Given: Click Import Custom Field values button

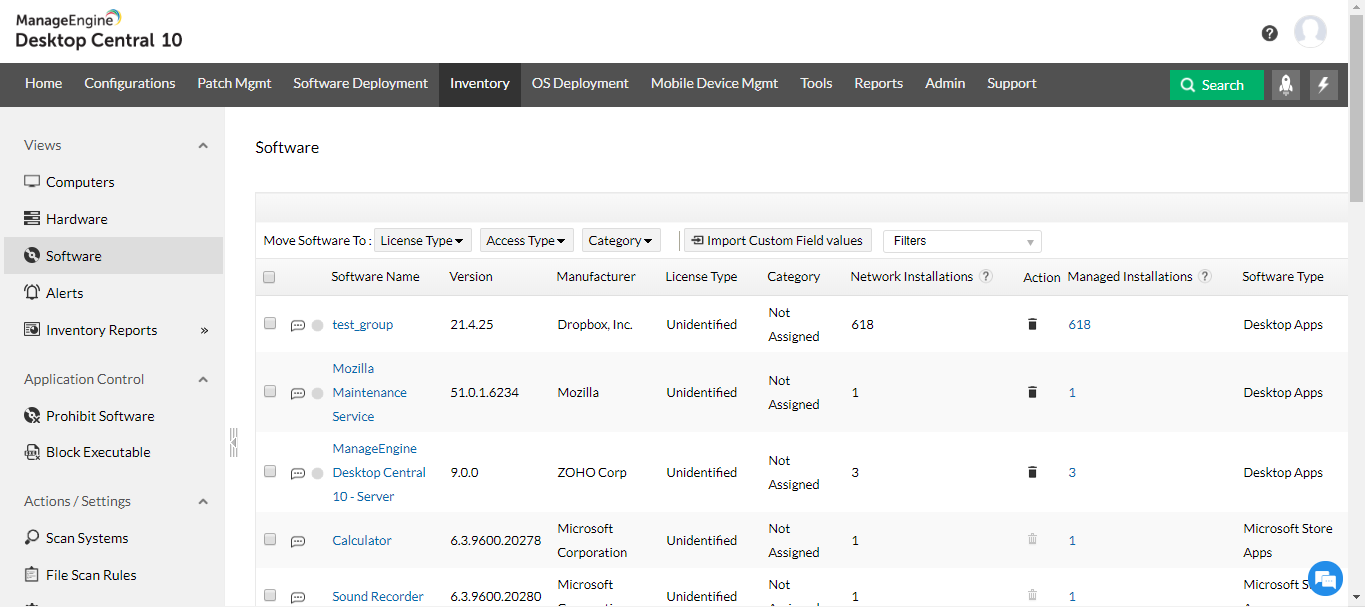Looking at the screenshot, I should pos(777,241).
